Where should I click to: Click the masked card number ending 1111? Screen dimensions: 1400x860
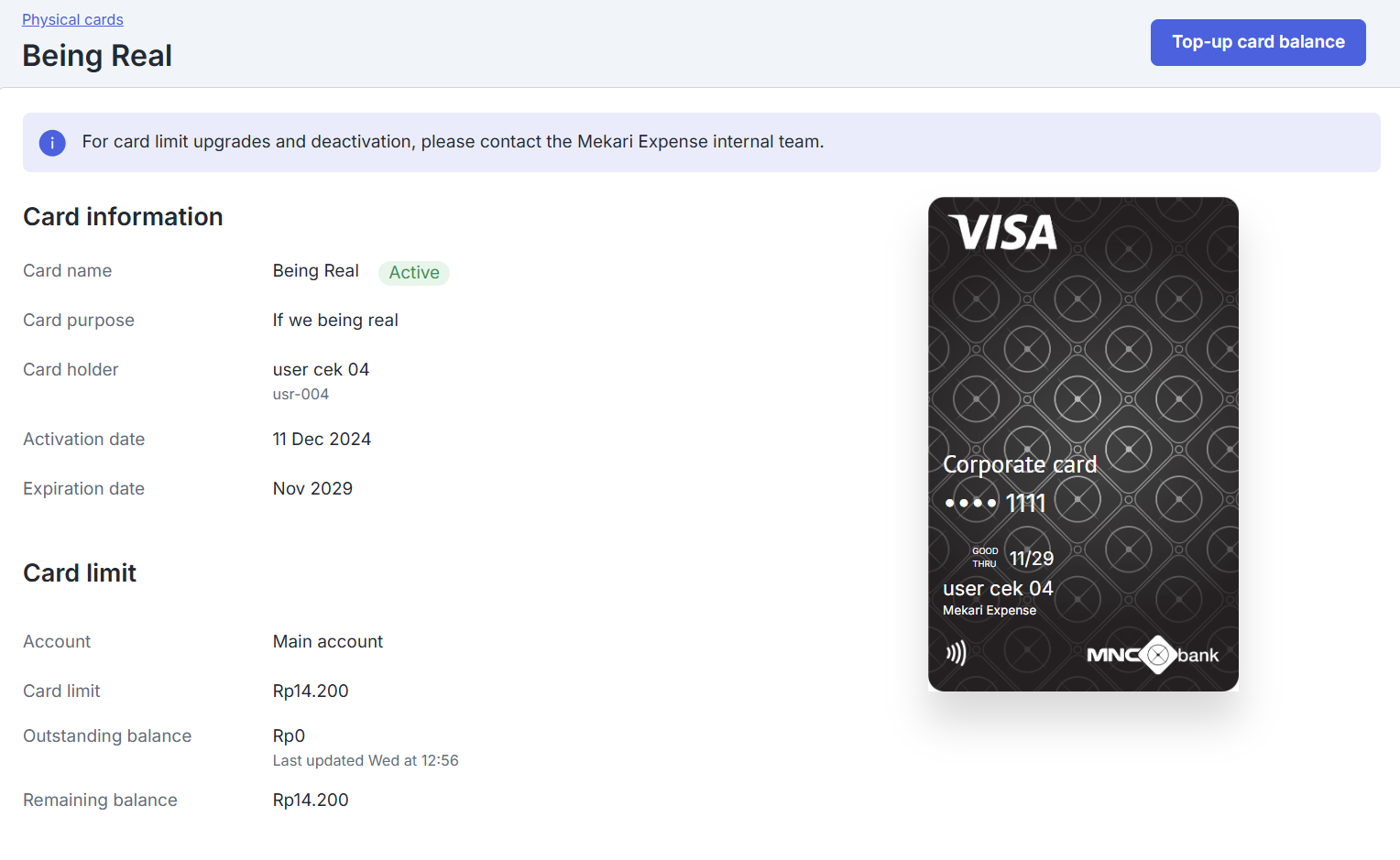click(x=995, y=503)
